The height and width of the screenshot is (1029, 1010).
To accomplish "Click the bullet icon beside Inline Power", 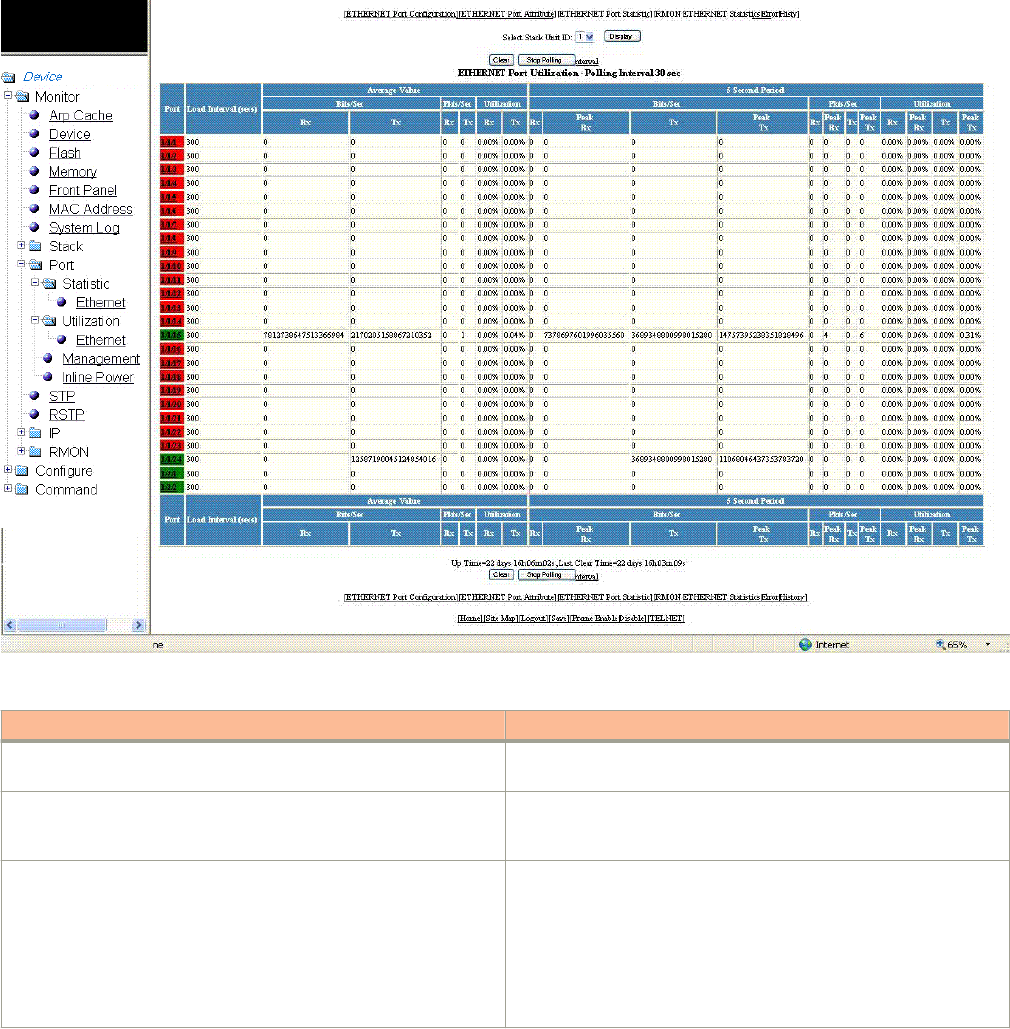I will click(x=48, y=377).
